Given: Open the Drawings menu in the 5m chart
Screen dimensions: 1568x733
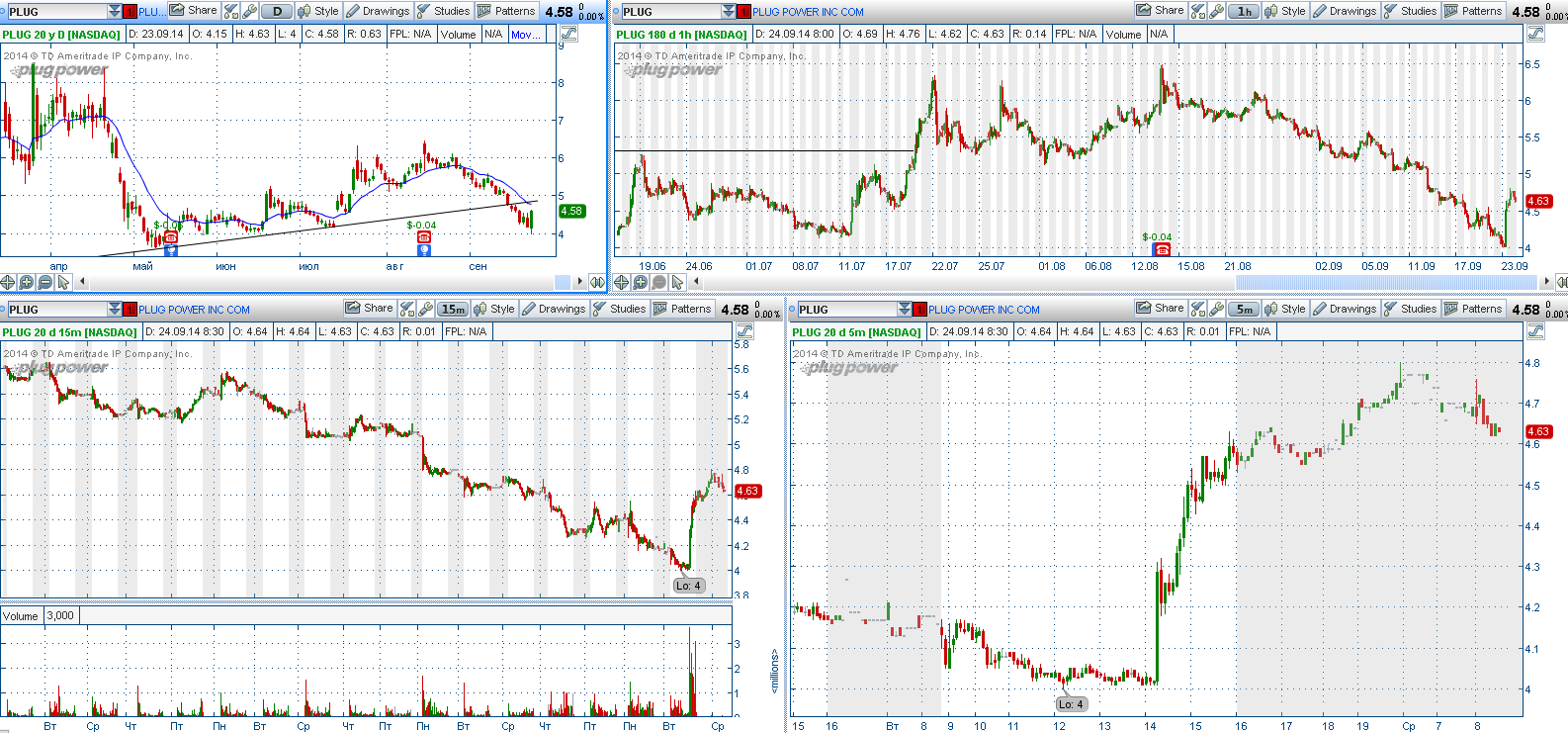Looking at the screenshot, I should click(1345, 309).
